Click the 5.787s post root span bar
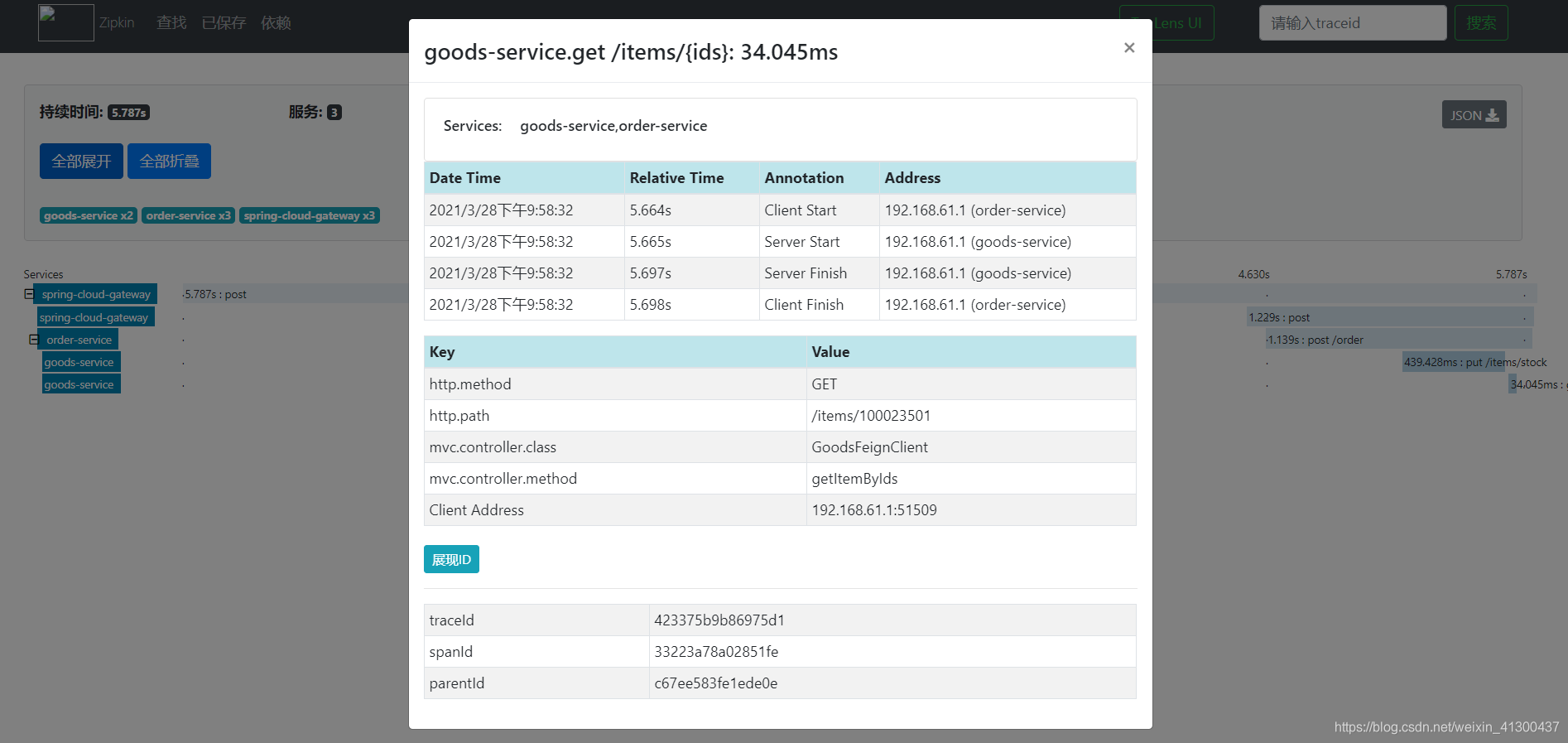Image resolution: width=1568 pixels, height=743 pixels. [296, 294]
